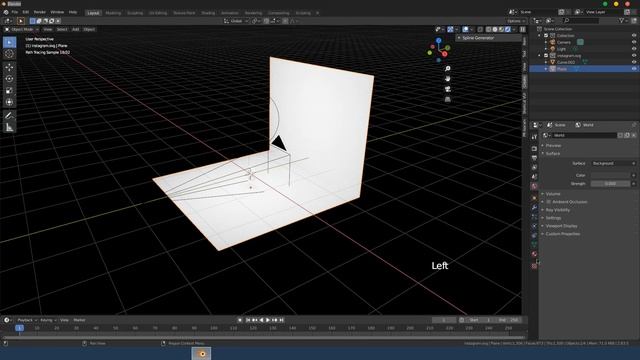640x360 pixels.
Task: Open the viewport Add menu
Action: [x=76, y=29]
